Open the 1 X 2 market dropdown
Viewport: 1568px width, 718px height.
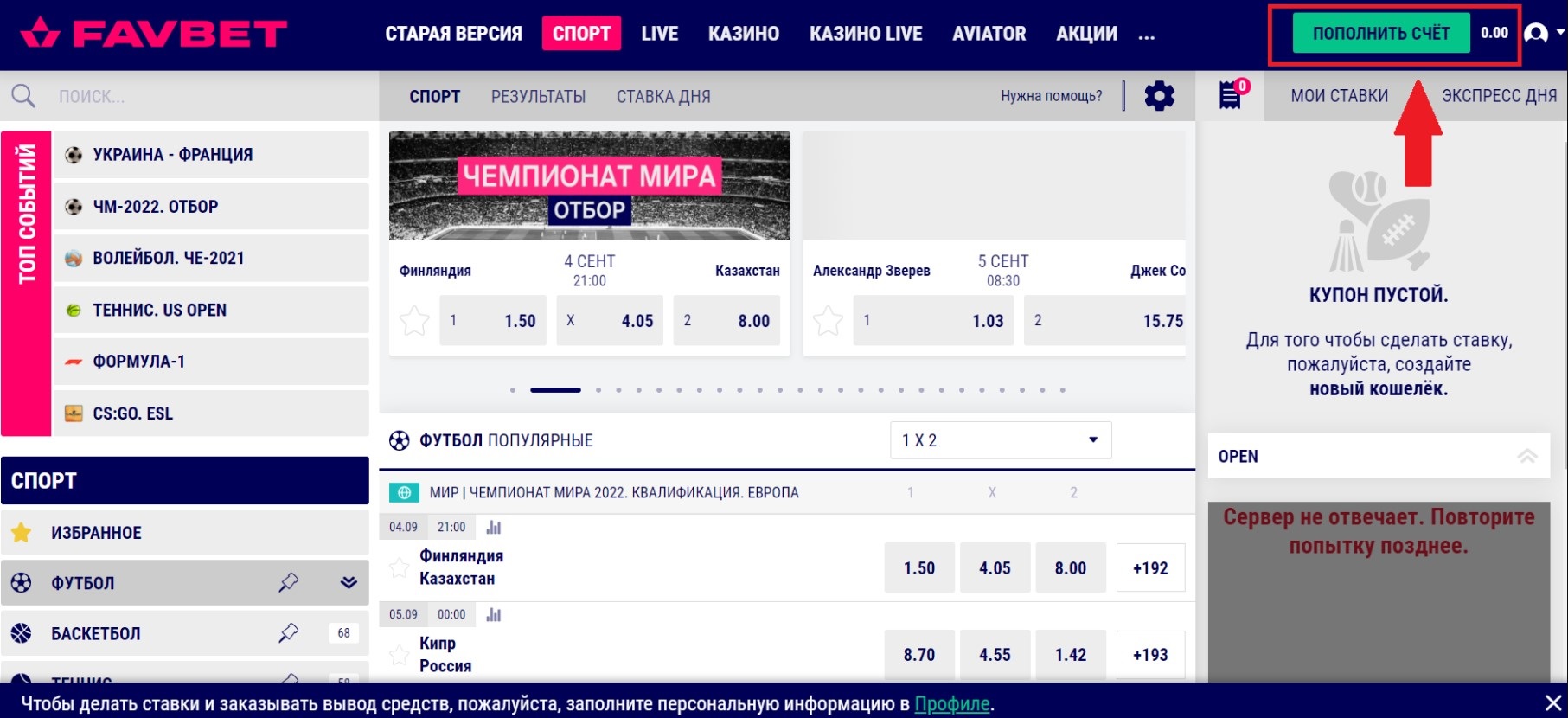click(x=1000, y=440)
